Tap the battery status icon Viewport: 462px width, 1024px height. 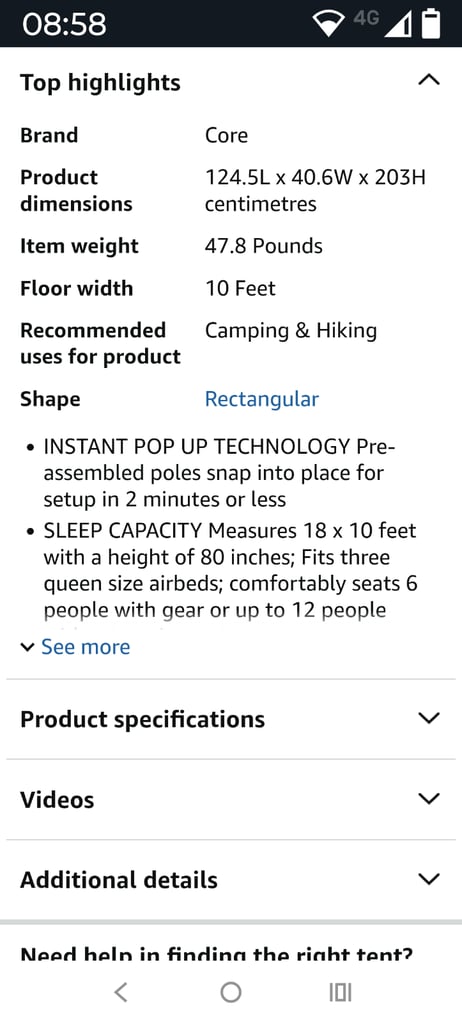(431, 24)
